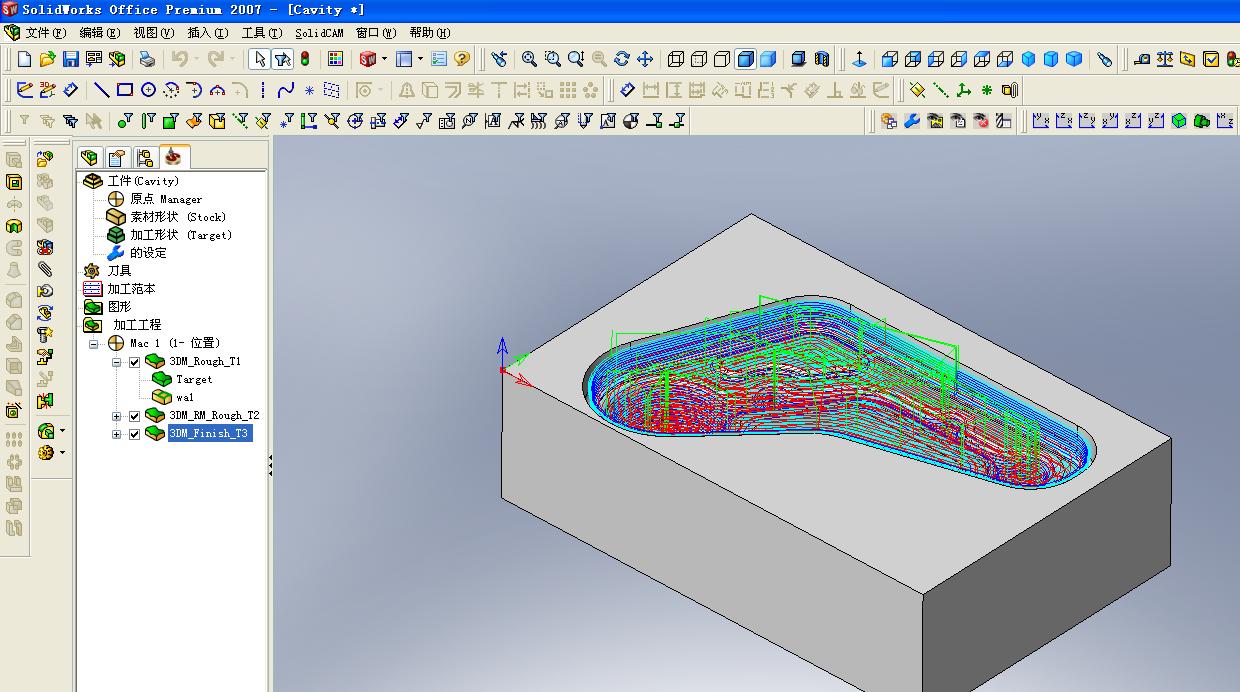Image resolution: width=1240 pixels, height=692 pixels.
Task: Open the SW icon dropdown arrow
Action: pos(385,59)
